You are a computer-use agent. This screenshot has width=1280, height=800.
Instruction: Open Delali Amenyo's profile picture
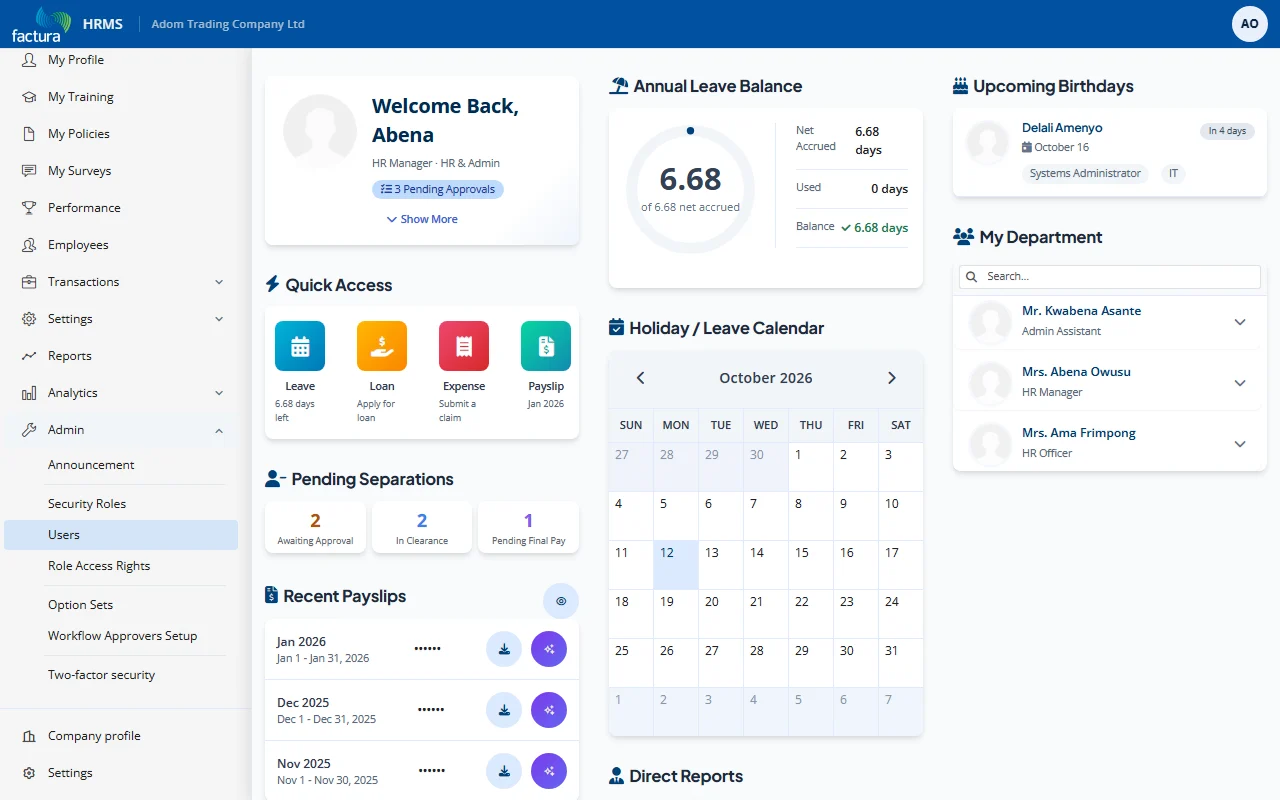click(x=987, y=143)
